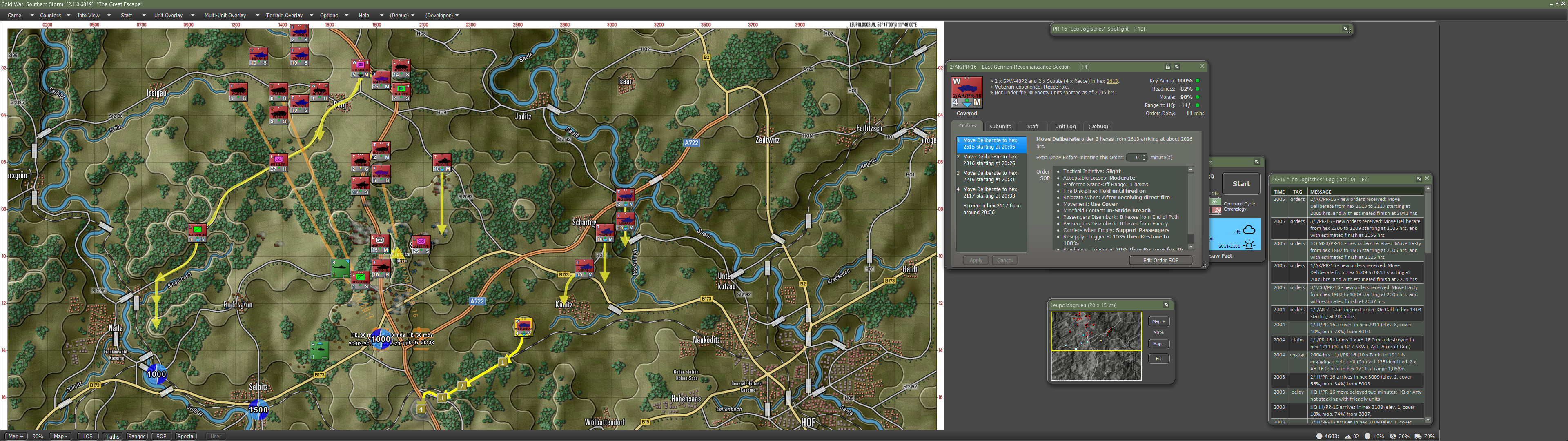Select the HQ II/PR-16 counter at map top
Viewport: 1568px width, 441px height.
click(x=299, y=33)
